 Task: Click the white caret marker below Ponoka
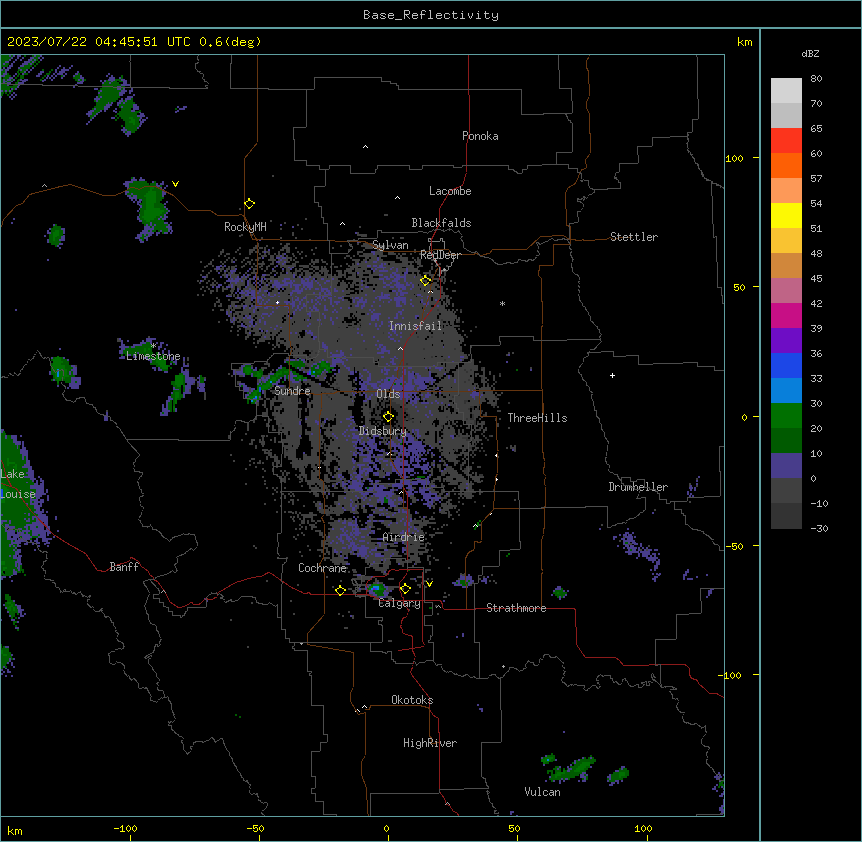click(366, 147)
